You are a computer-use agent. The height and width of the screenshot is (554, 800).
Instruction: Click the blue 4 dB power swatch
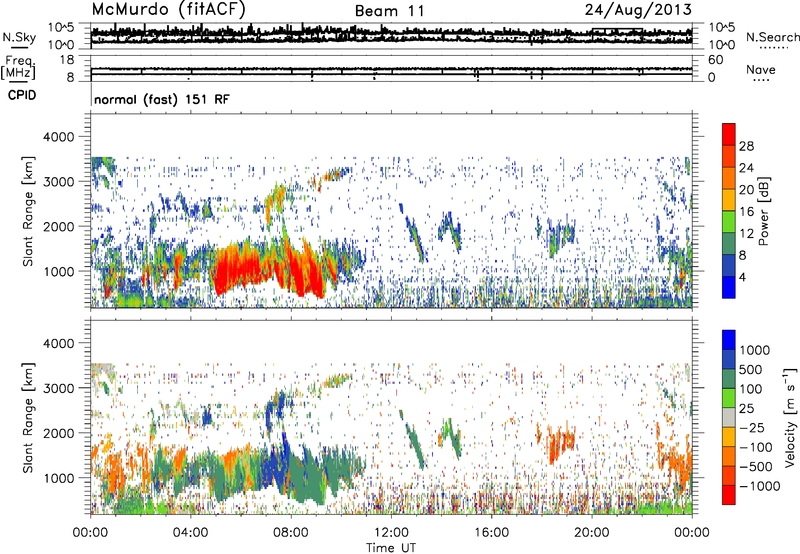coord(729,287)
